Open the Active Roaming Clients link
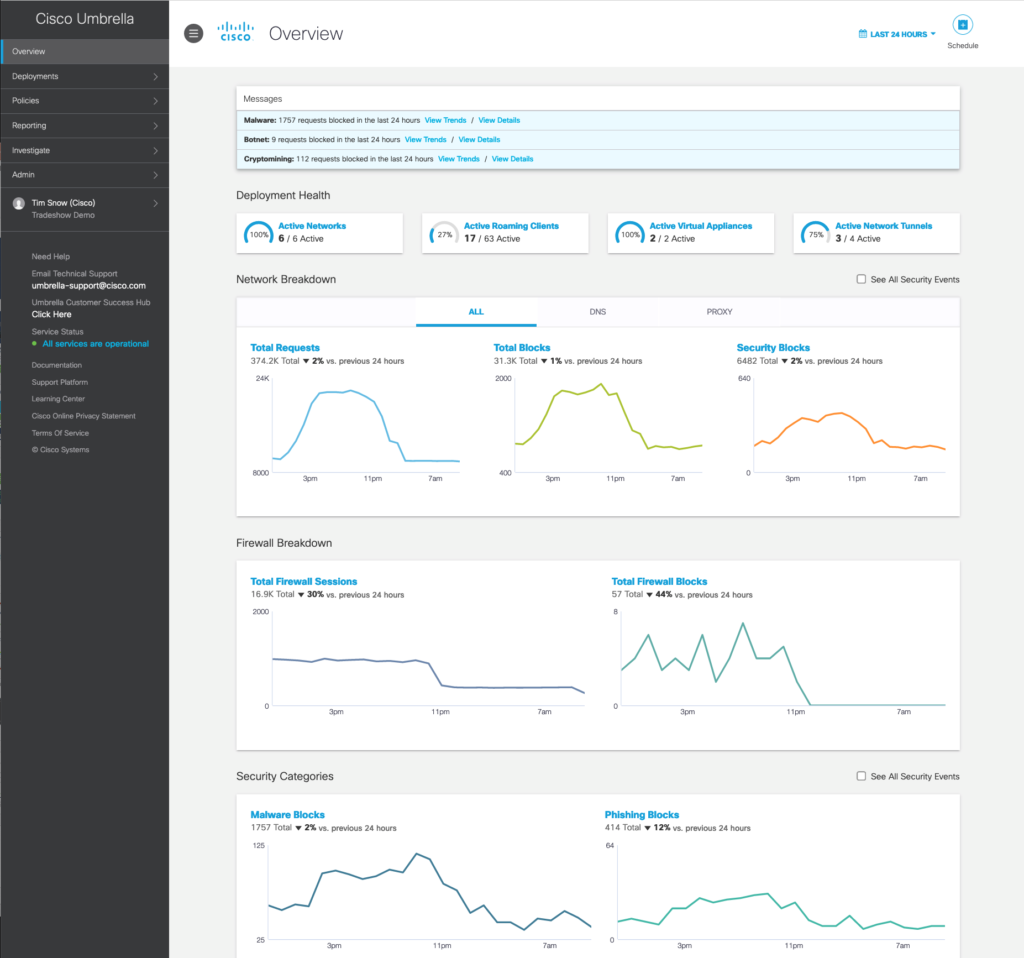 511,226
